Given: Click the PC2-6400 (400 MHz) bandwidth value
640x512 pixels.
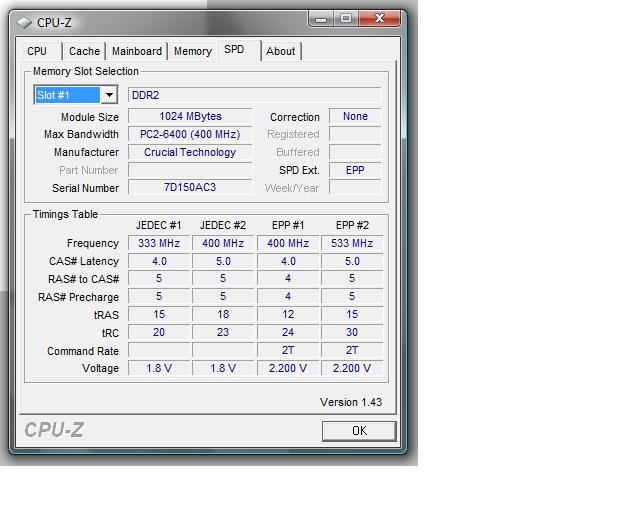Looking at the screenshot, I should pos(190,134).
